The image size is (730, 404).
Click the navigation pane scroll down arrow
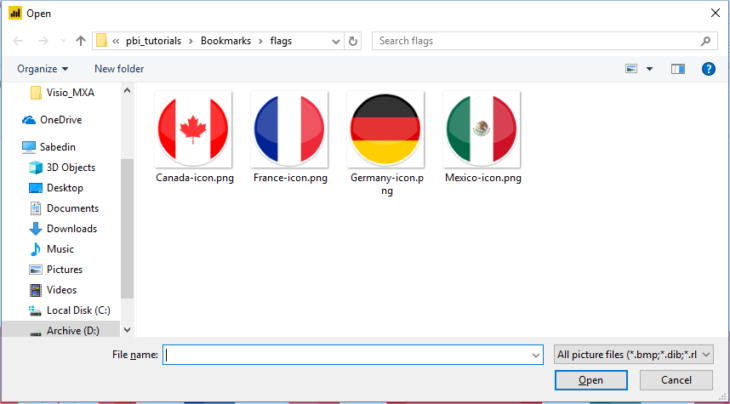127,330
